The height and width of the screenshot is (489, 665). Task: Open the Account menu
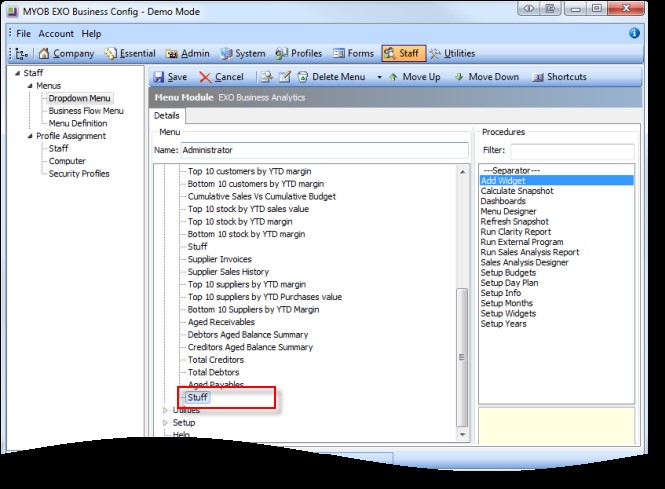click(x=56, y=34)
